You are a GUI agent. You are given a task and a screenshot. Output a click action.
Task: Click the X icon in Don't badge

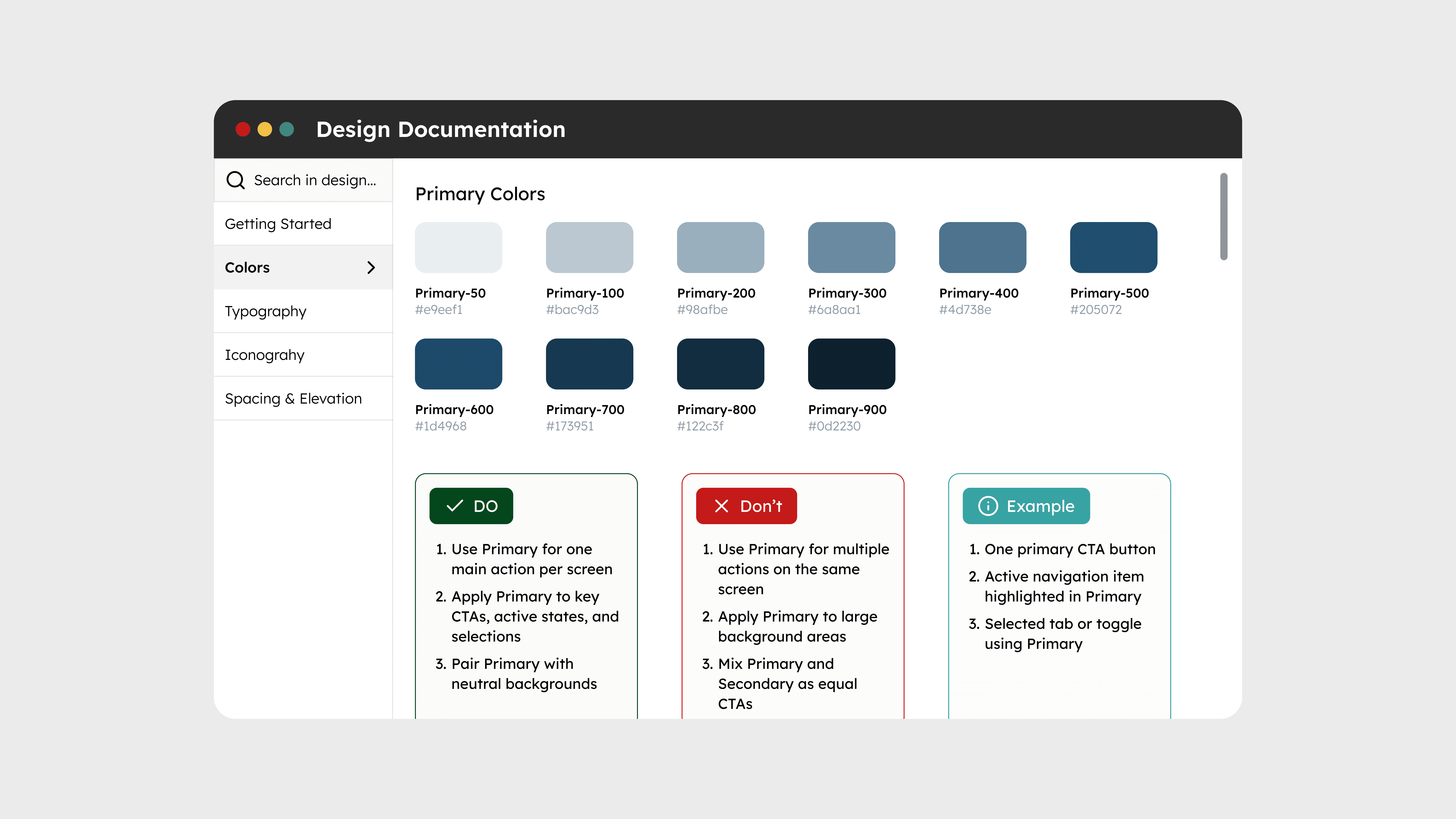[x=721, y=506]
